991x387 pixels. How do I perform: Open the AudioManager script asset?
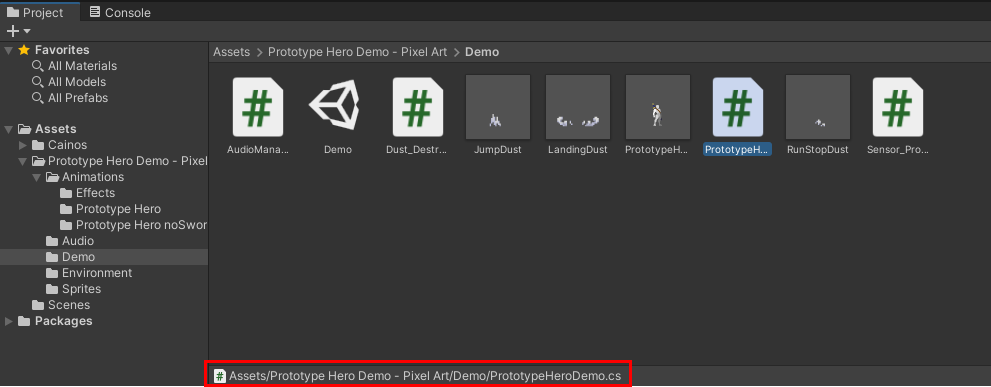(258, 107)
